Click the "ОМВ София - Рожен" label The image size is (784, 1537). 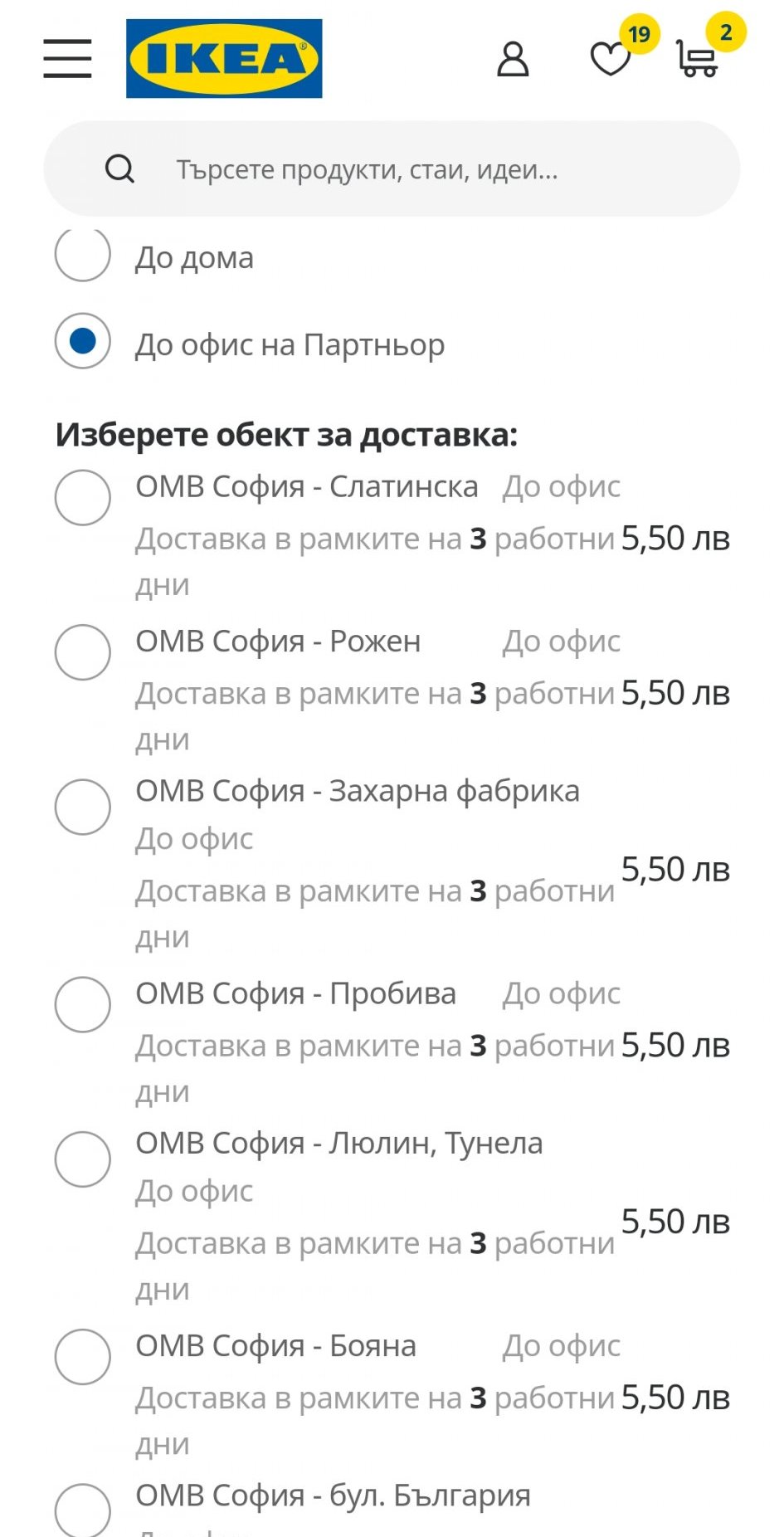[x=279, y=642]
